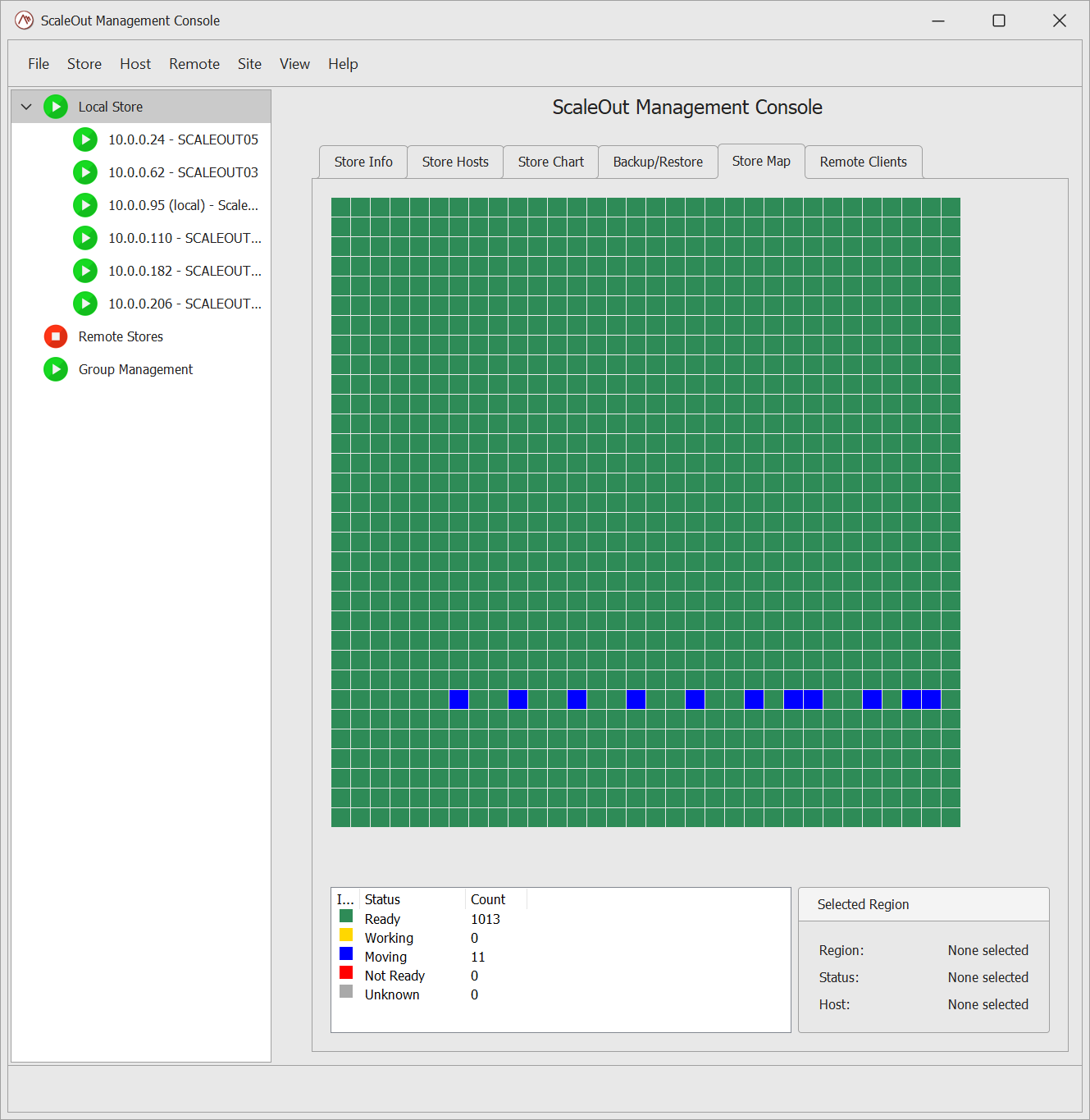Click the ScaleOut app logo in title bar
Viewport: 1090px width, 1120px height.
(x=25, y=21)
